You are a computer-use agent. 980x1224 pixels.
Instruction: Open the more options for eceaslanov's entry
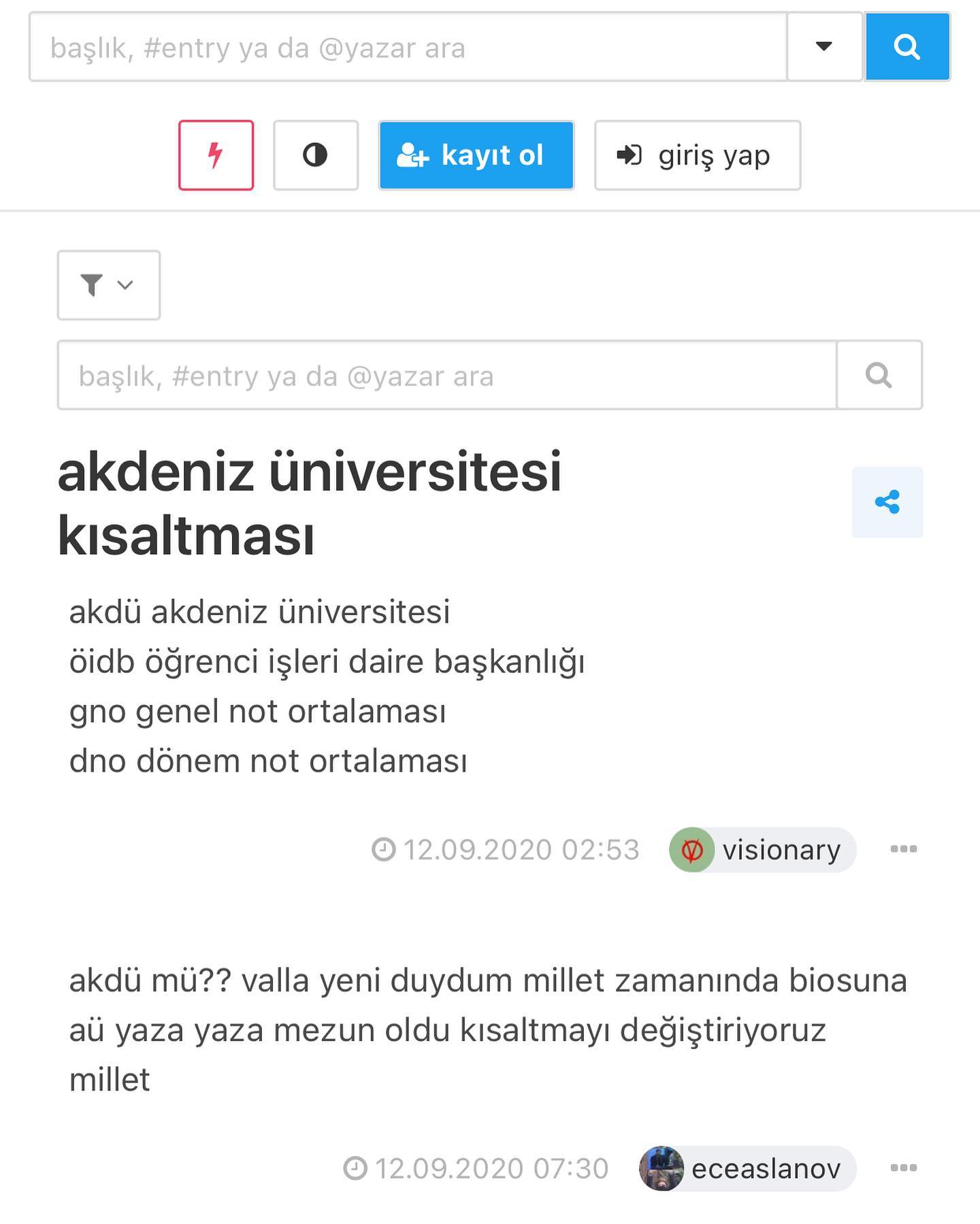904,1168
